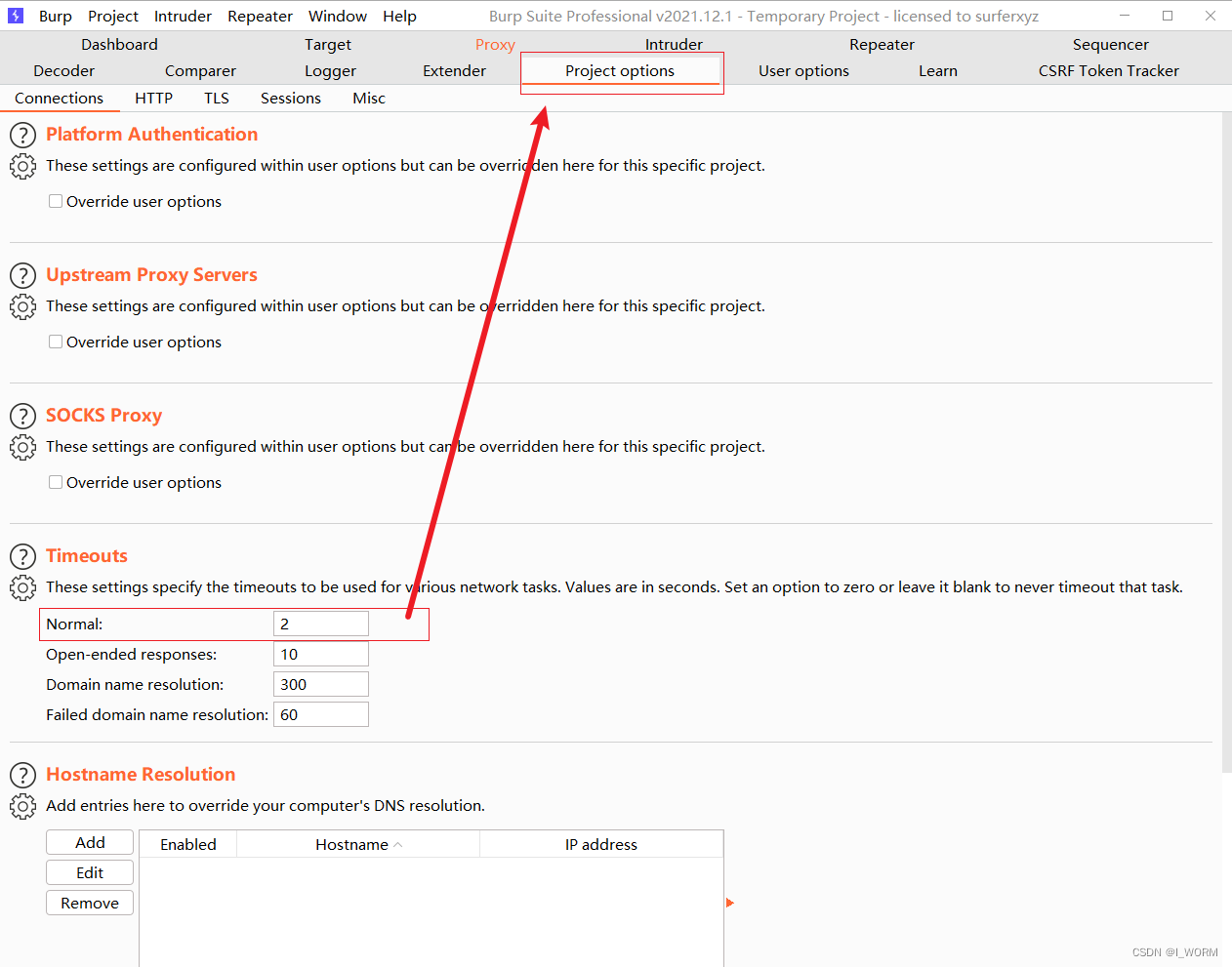
Task: Focus the Domain name resolution timeout field
Action: [x=321, y=684]
